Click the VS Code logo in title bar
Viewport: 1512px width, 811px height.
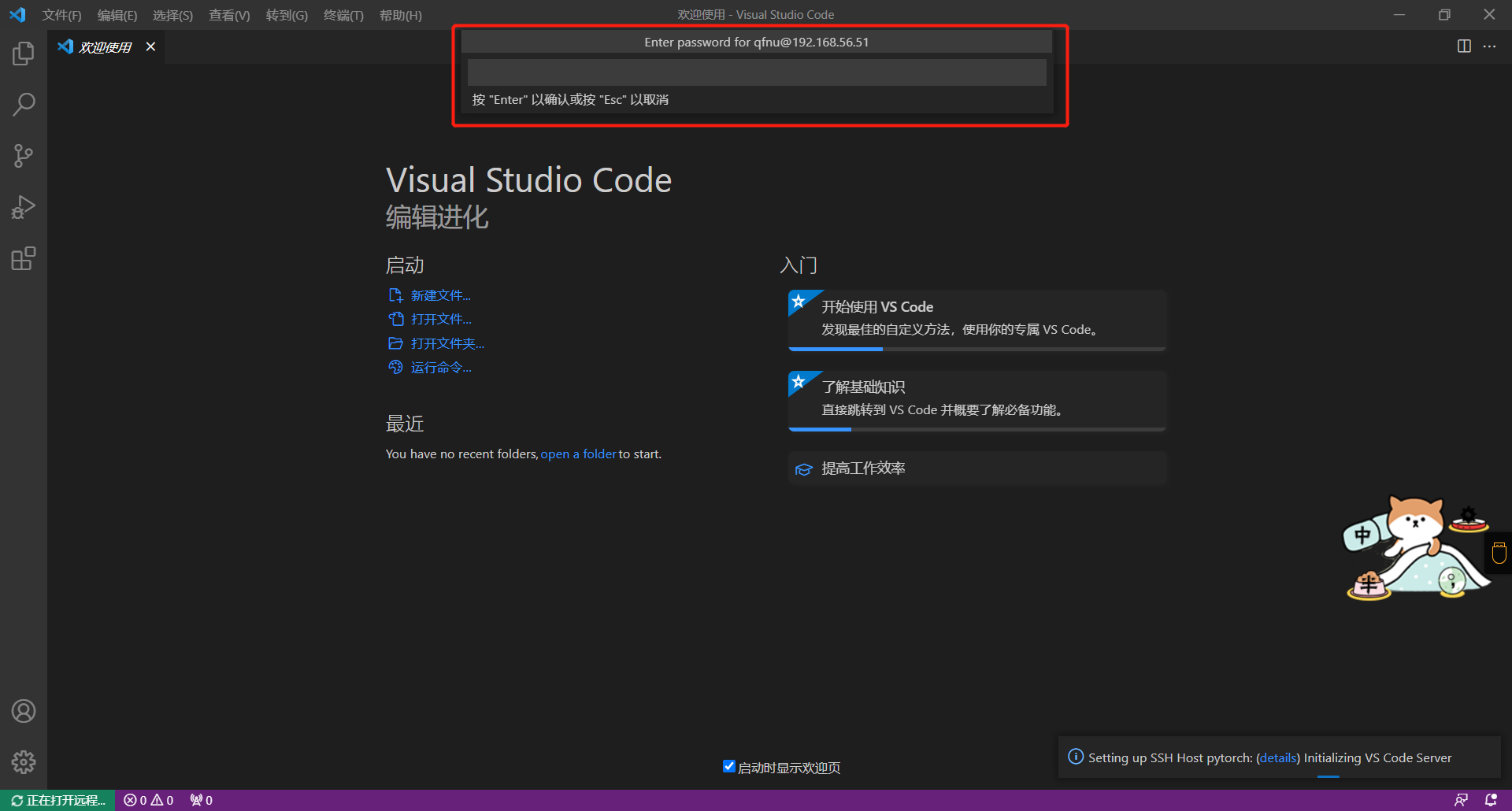pos(17,14)
